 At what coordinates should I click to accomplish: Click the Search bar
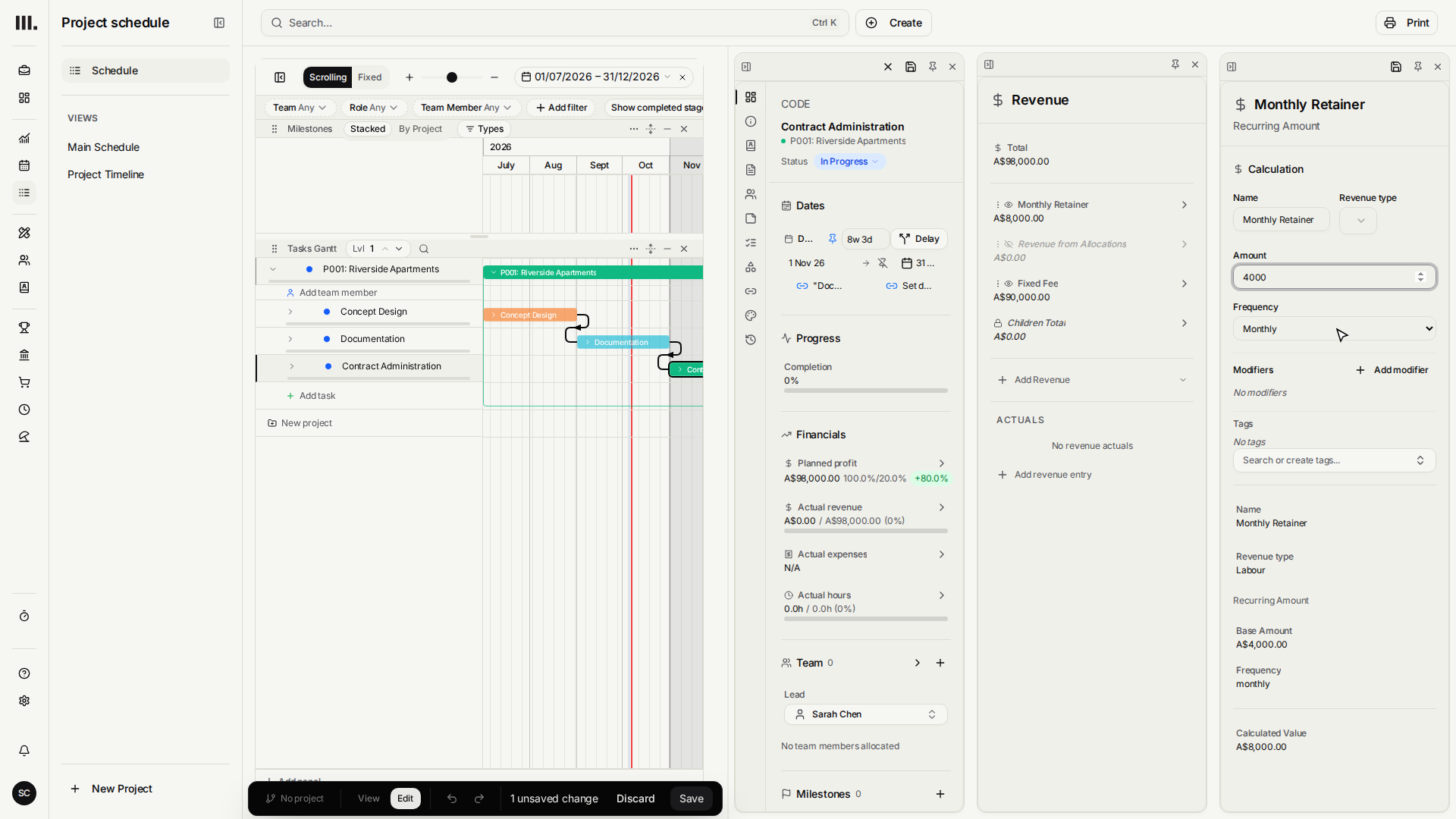click(554, 23)
